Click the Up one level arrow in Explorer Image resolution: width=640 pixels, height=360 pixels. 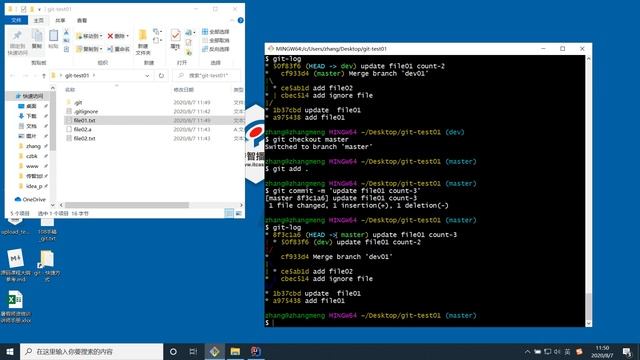[44, 76]
